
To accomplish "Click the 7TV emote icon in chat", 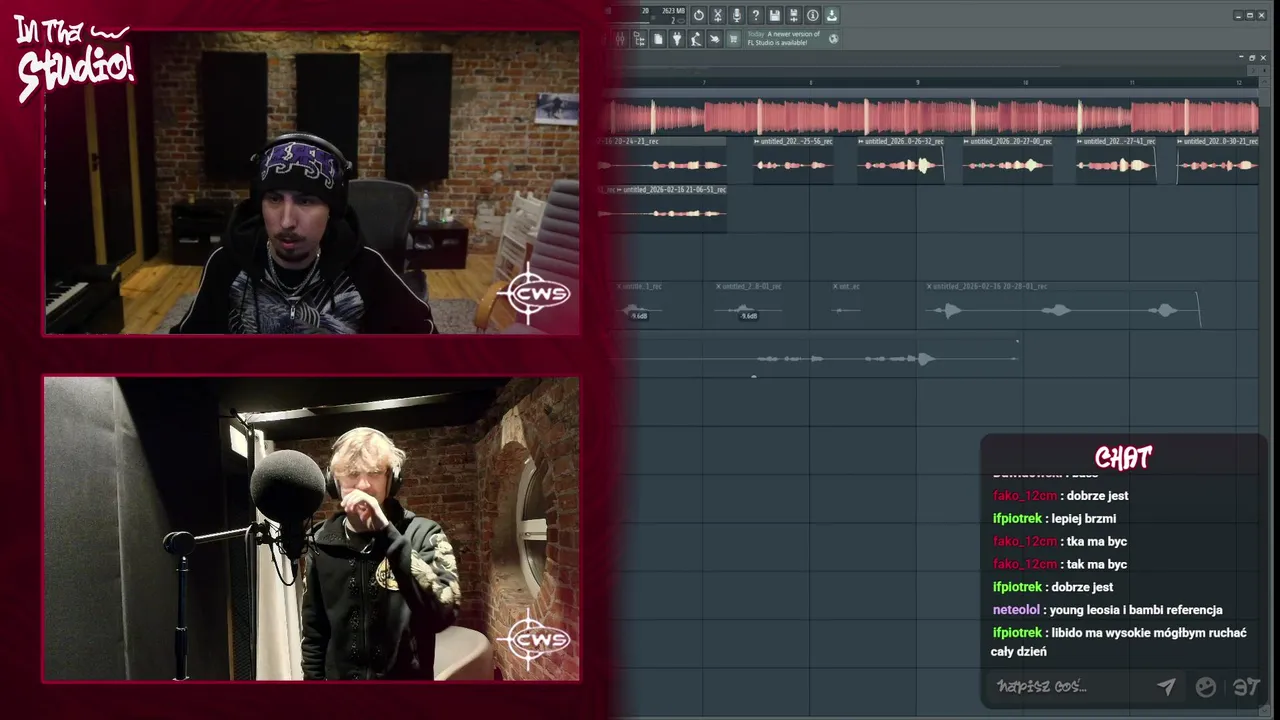I will pyautogui.click(x=1246, y=686).
